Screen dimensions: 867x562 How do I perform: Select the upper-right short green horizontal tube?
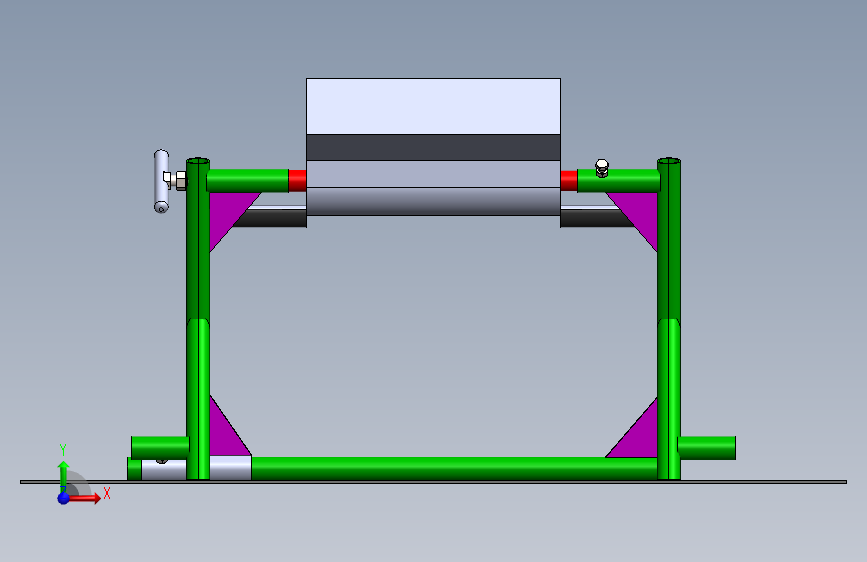coord(619,181)
